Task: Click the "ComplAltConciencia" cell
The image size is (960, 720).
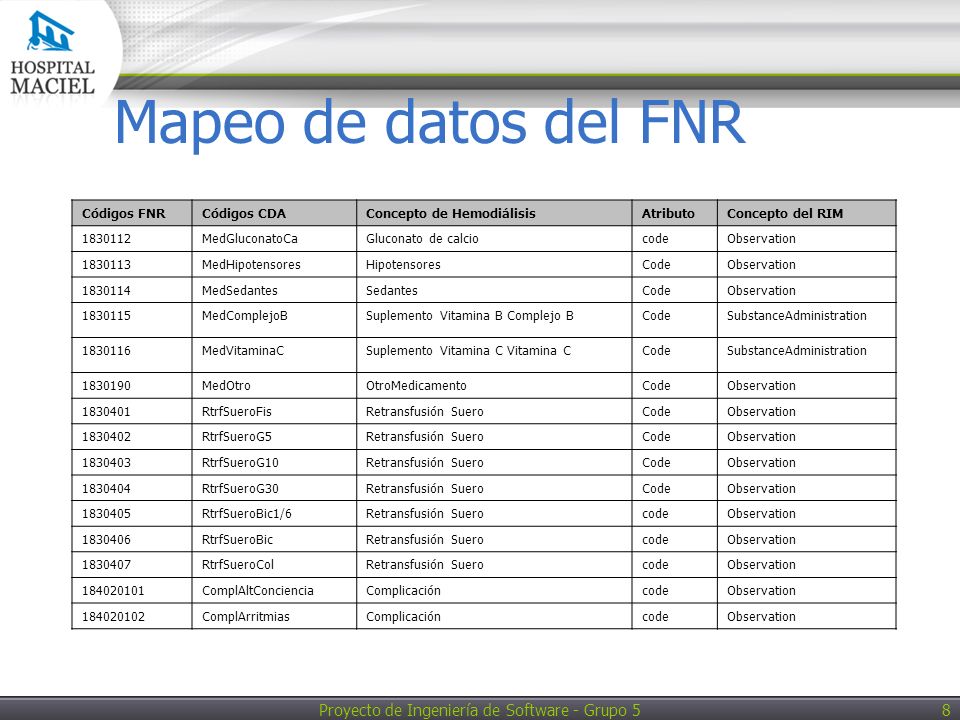Action: 274,591
